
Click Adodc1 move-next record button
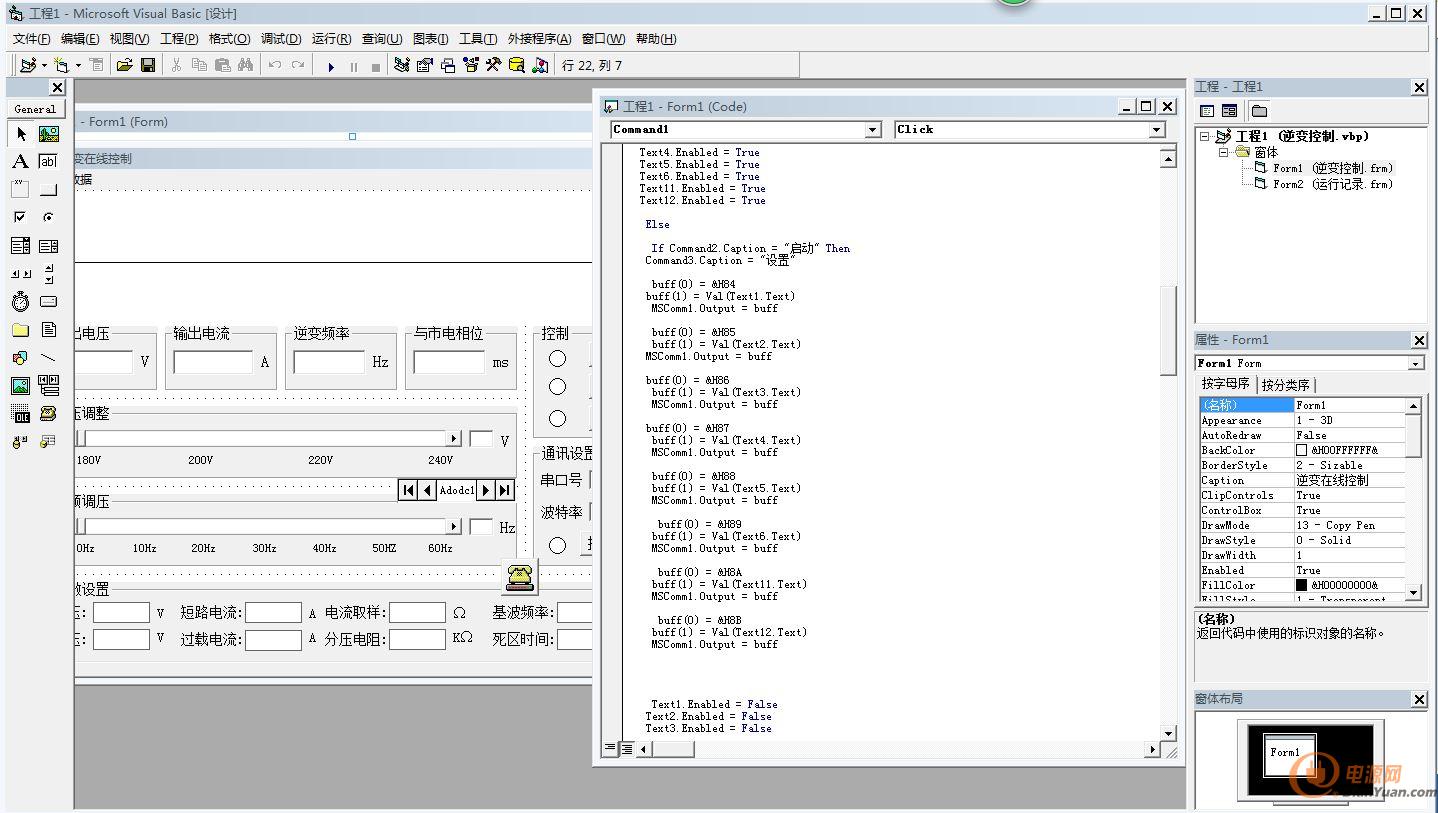(x=485, y=490)
